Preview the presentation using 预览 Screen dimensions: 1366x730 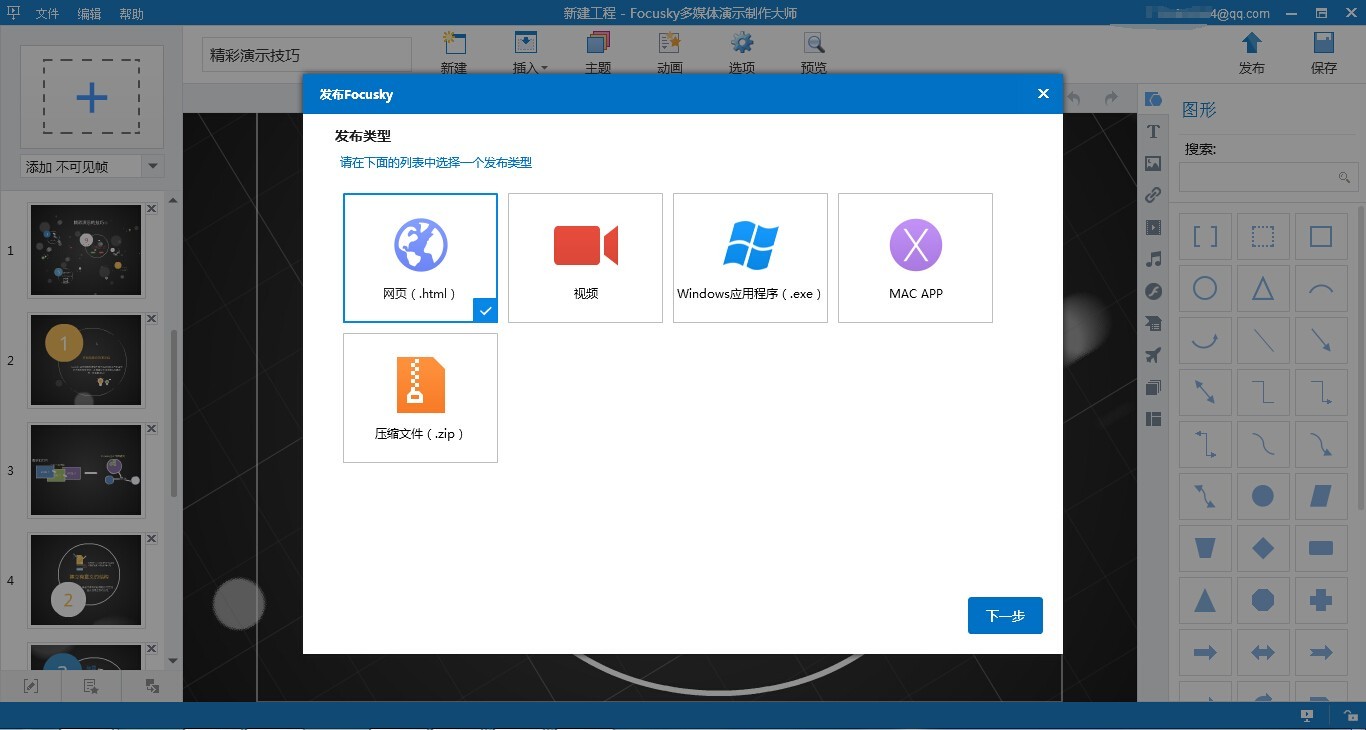pos(813,52)
